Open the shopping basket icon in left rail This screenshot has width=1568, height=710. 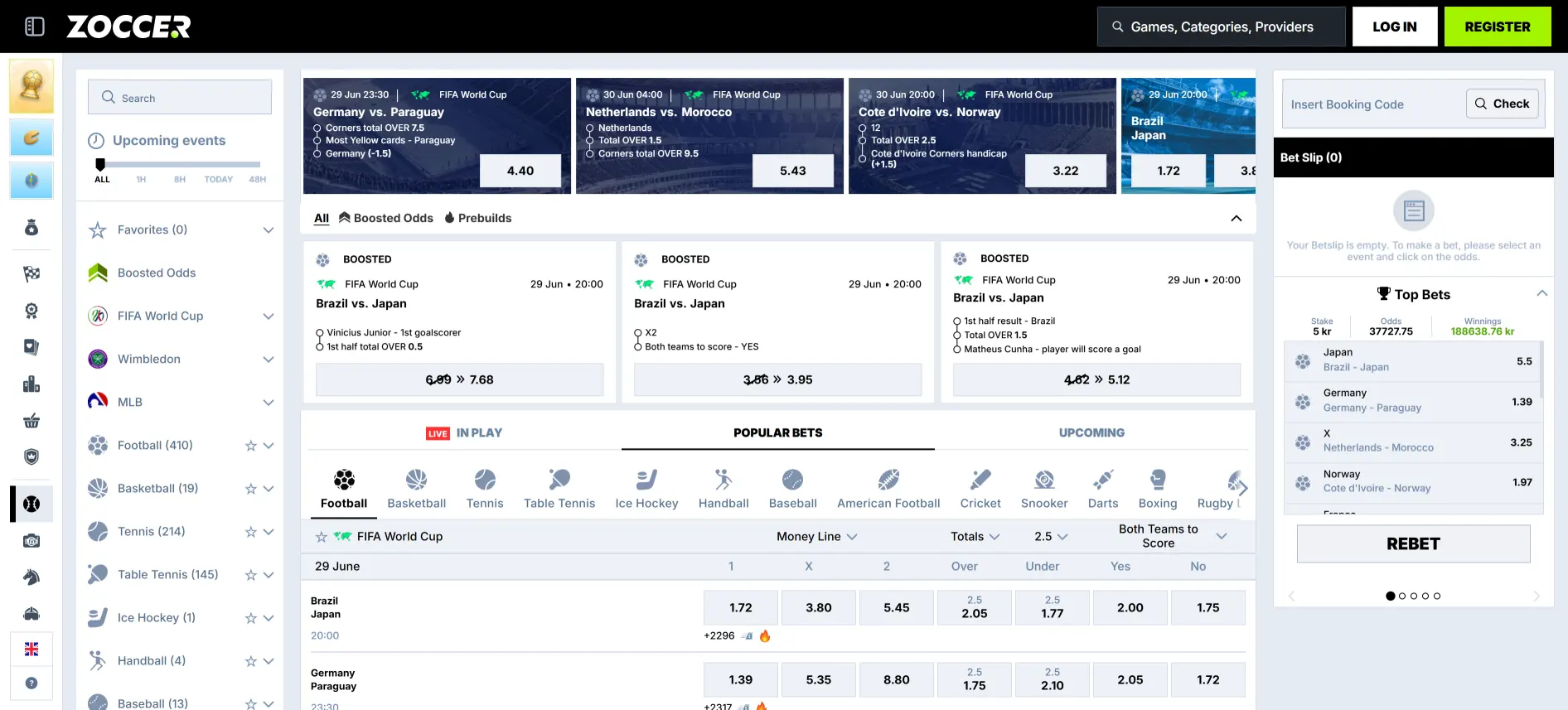[x=31, y=421]
